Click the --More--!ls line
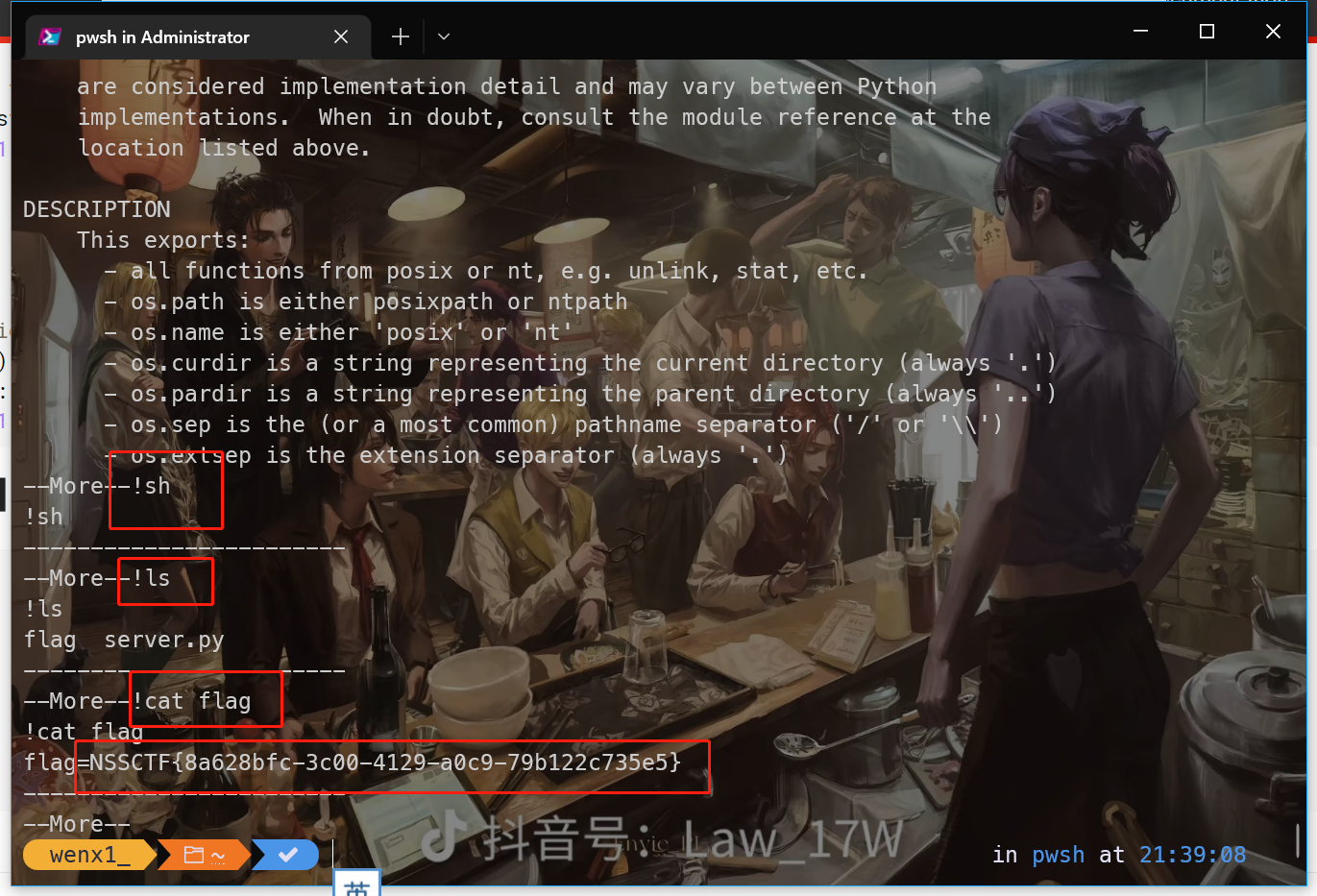This screenshot has height=896, width=1317. (x=97, y=578)
